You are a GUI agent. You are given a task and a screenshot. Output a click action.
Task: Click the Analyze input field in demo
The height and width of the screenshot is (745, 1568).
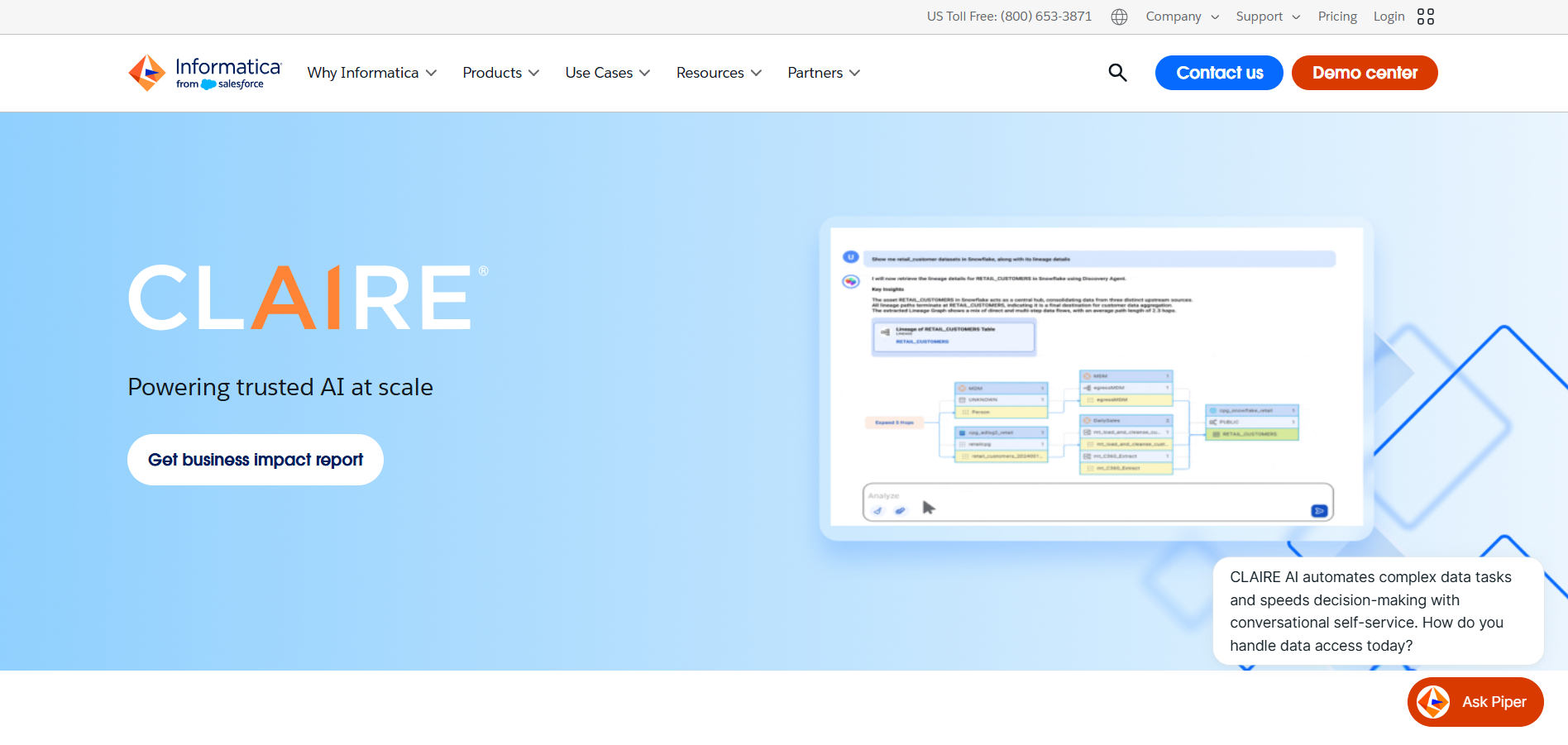[x=1097, y=503]
